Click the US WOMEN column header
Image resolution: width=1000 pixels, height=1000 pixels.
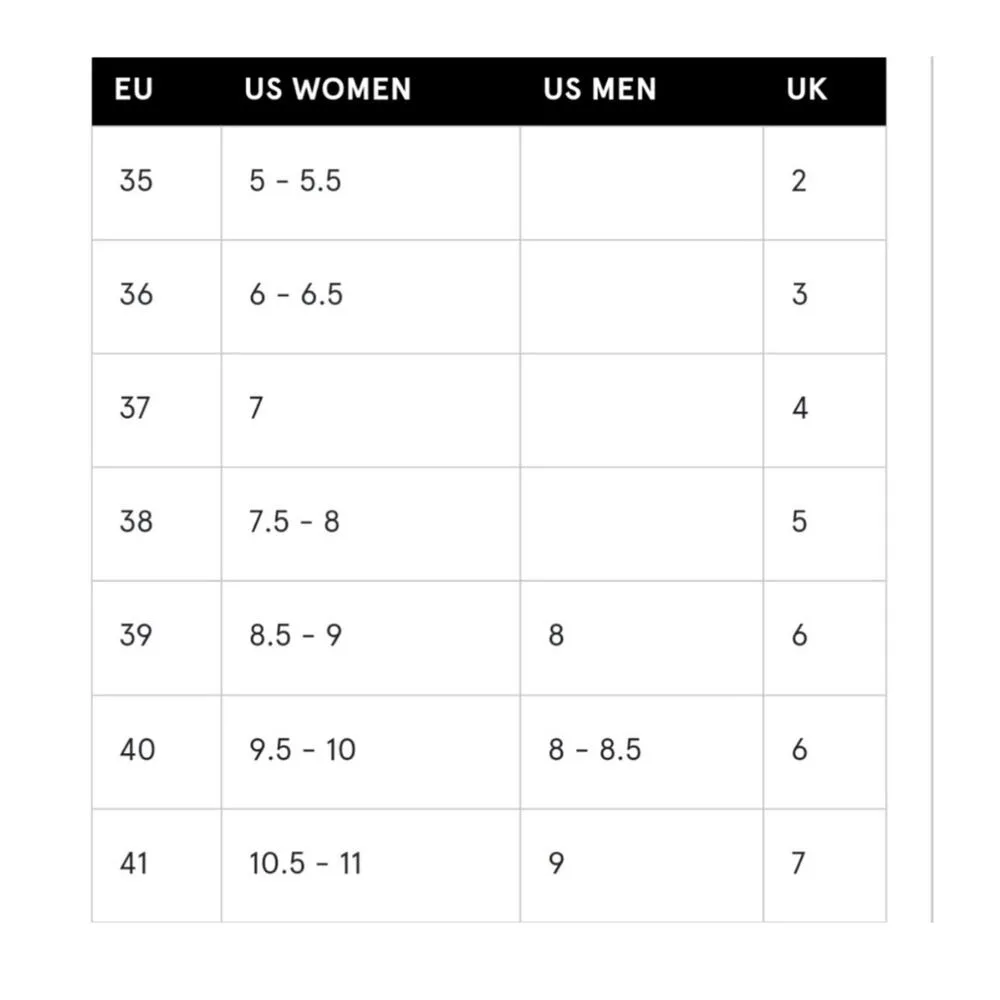click(x=327, y=90)
